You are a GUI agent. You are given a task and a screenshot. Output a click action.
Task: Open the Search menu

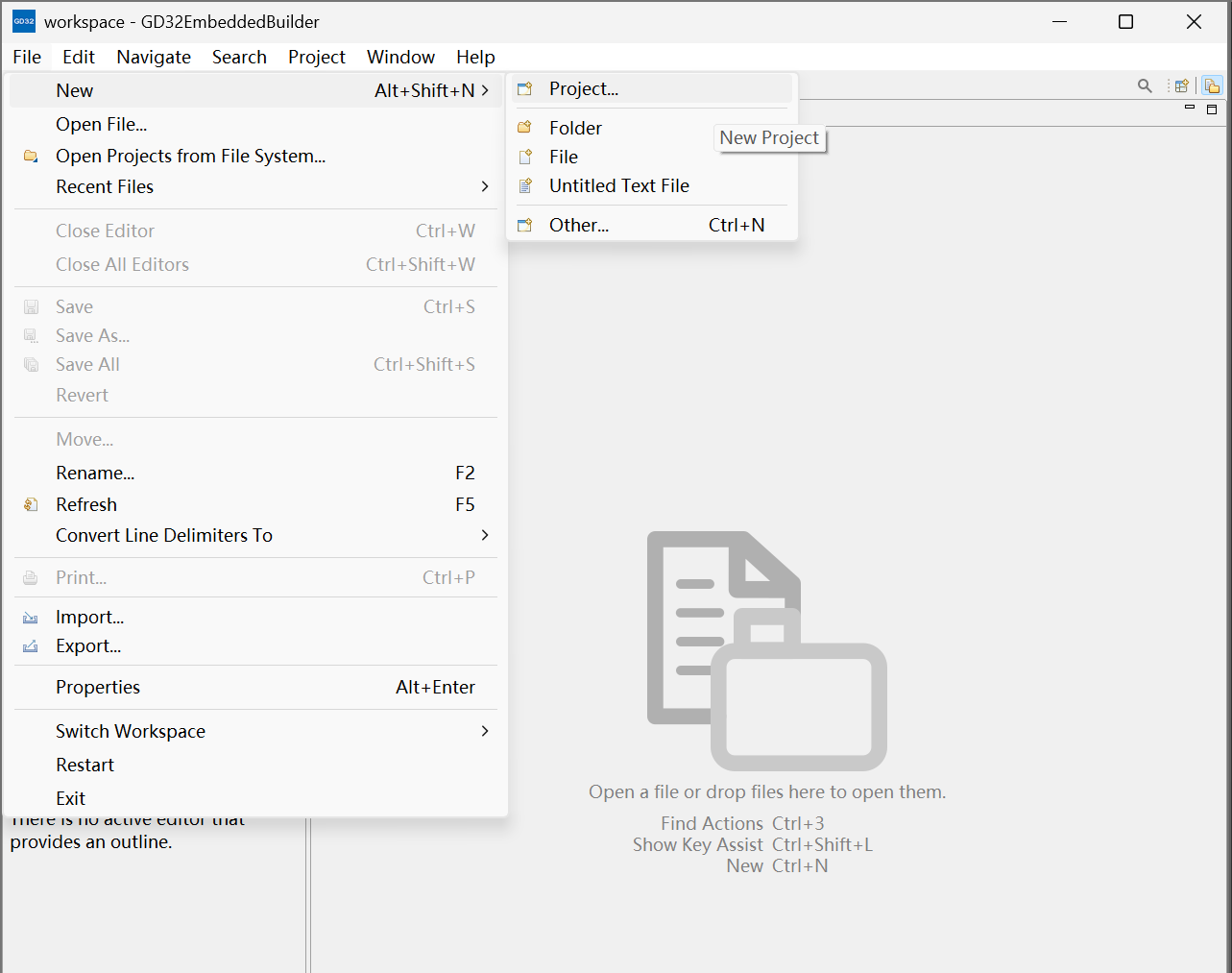pyautogui.click(x=239, y=57)
